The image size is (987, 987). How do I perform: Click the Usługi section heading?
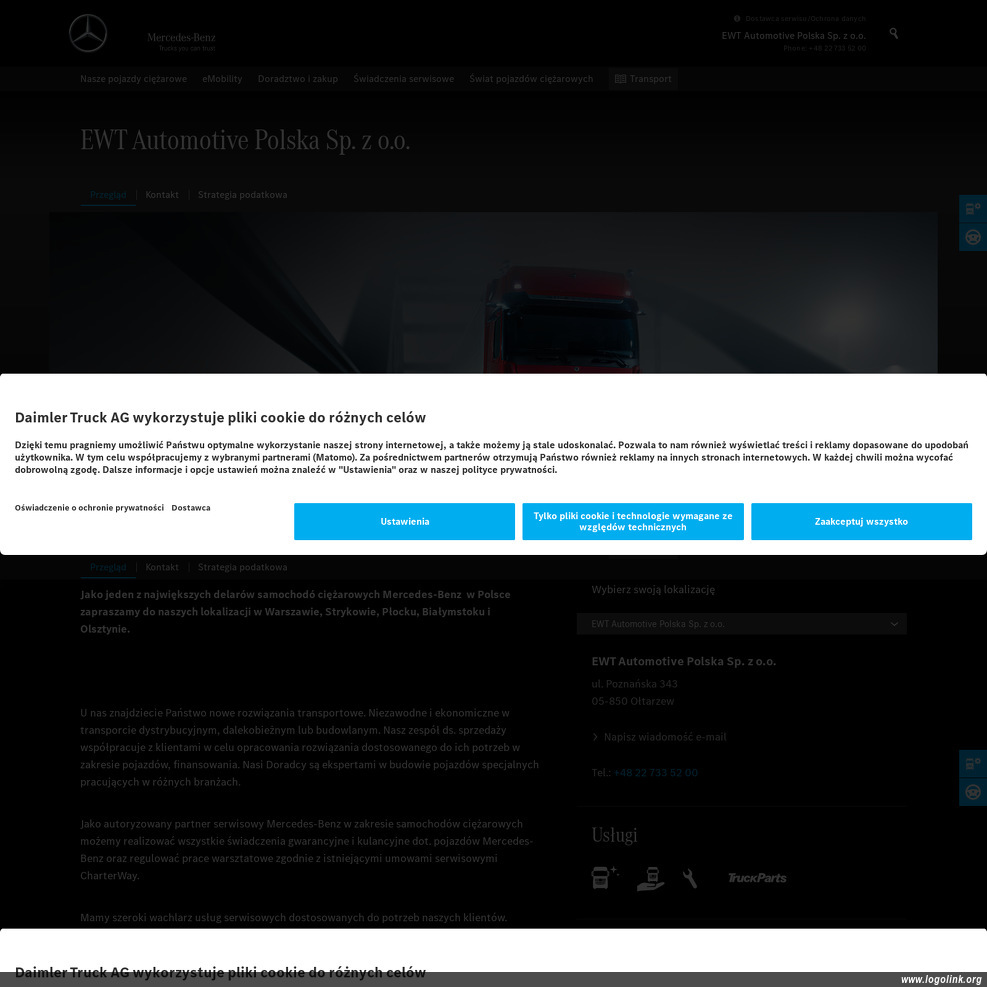pos(614,835)
